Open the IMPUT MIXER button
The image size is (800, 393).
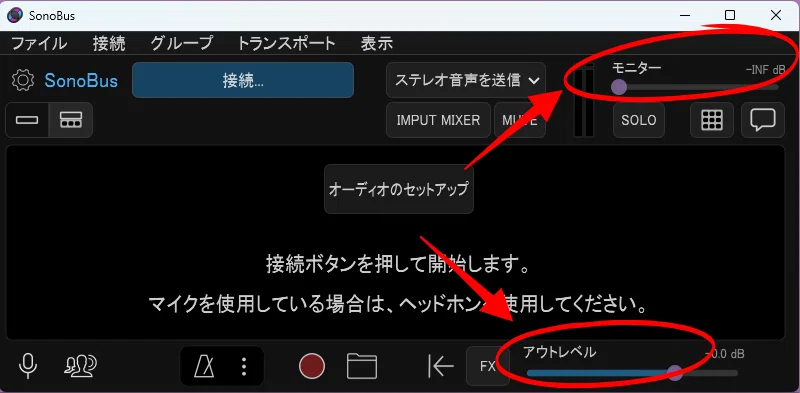tap(438, 120)
